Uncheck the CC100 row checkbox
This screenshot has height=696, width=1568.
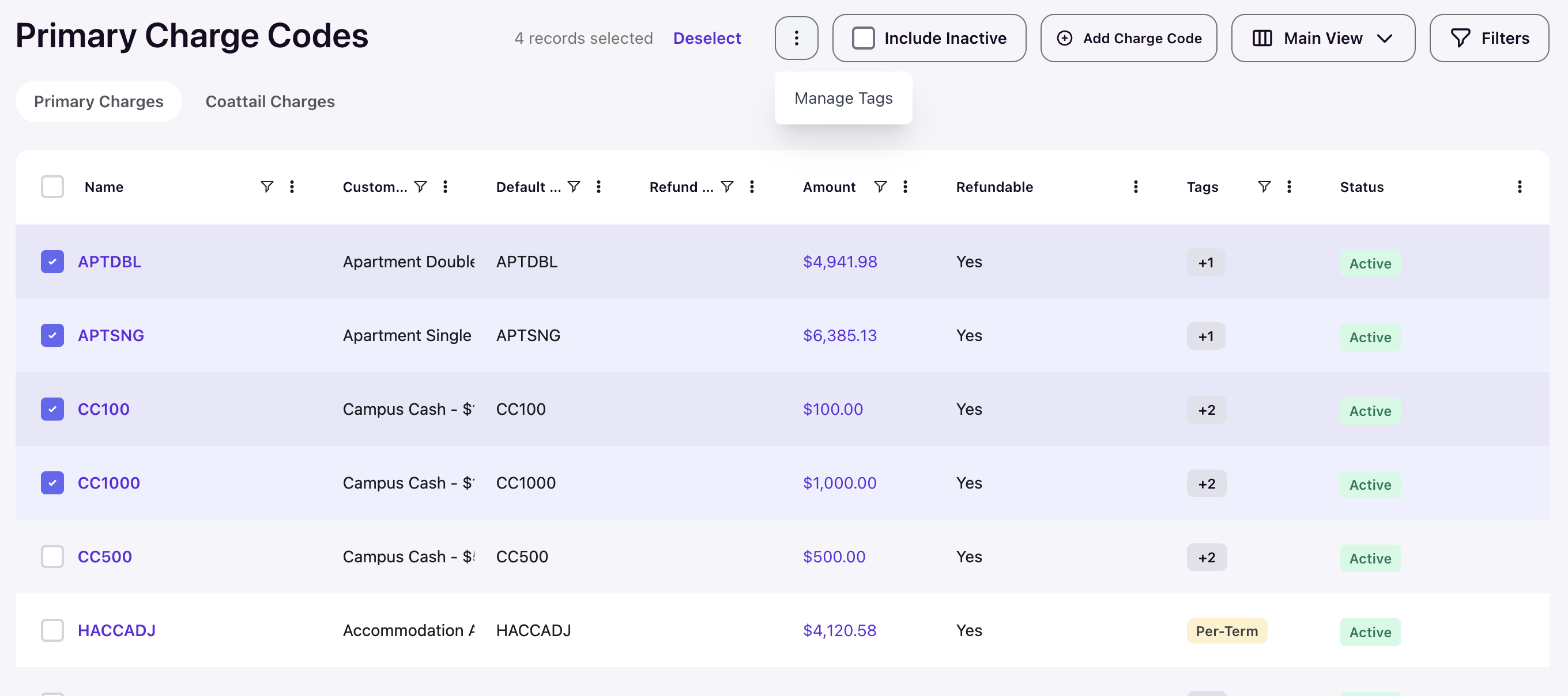52,408
